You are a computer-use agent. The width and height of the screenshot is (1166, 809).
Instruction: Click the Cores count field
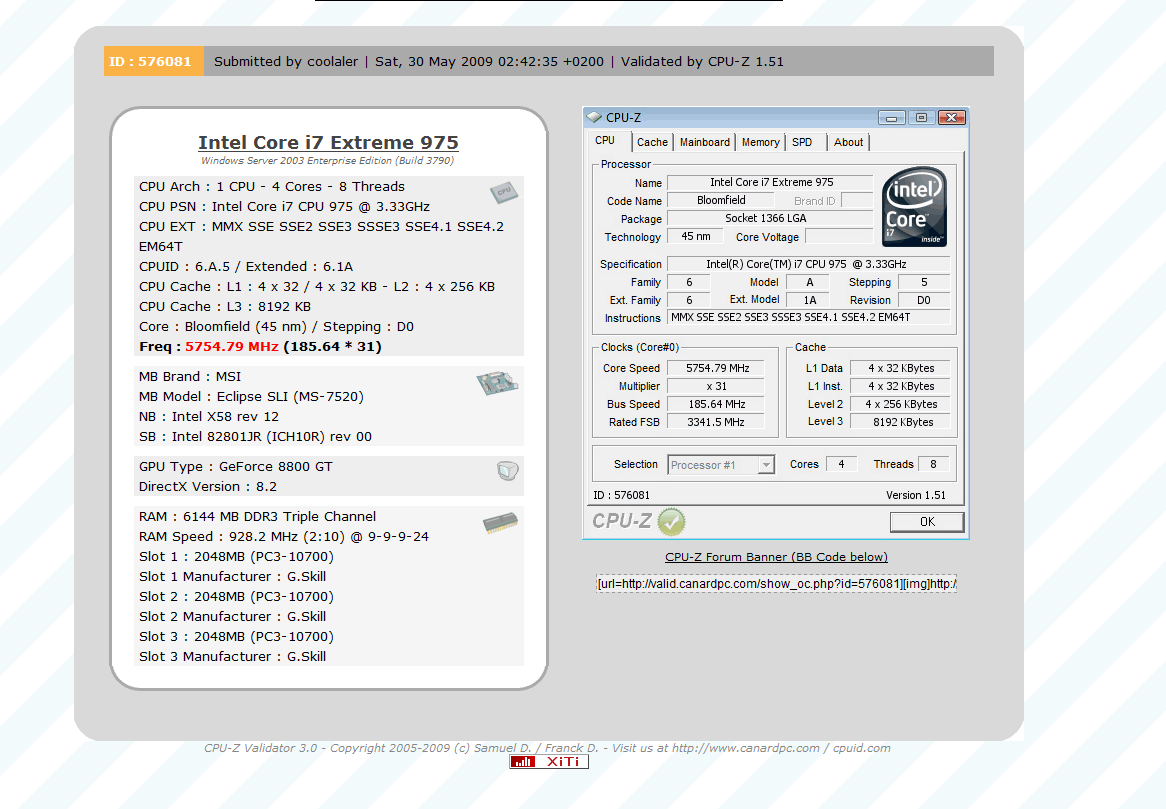coord(841,464)
